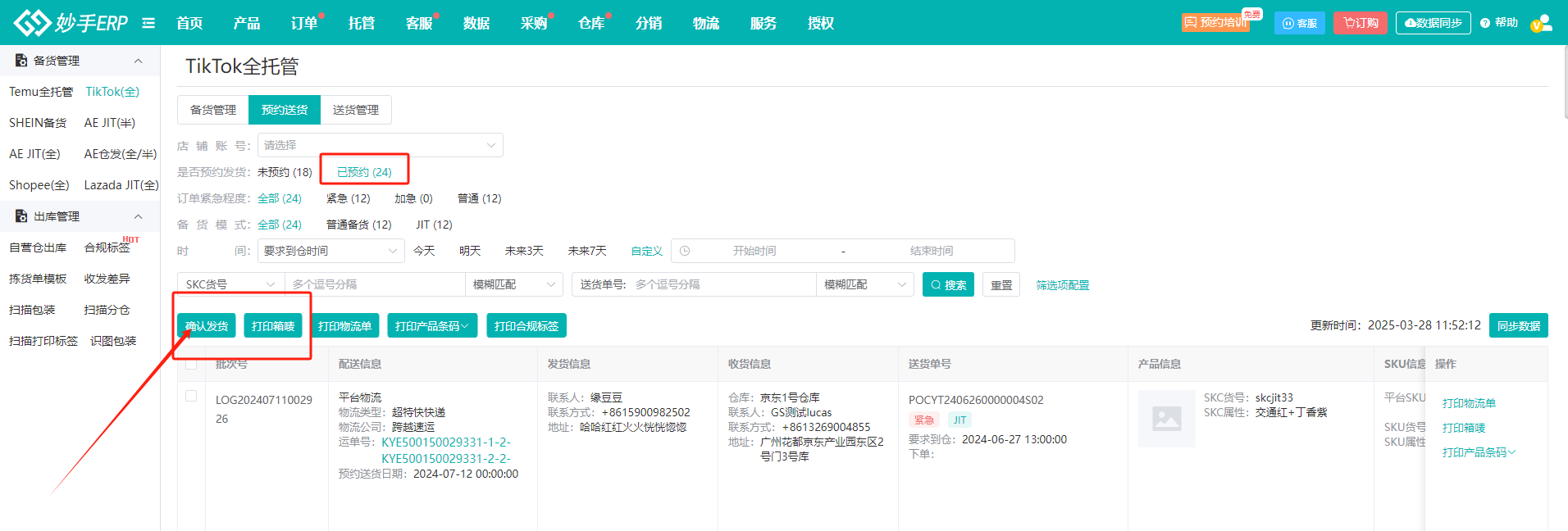Click the 打印物流单 row action link
Image resolution: width=1568 pixels, height=531 pixels.
(x=1469, y=403)
